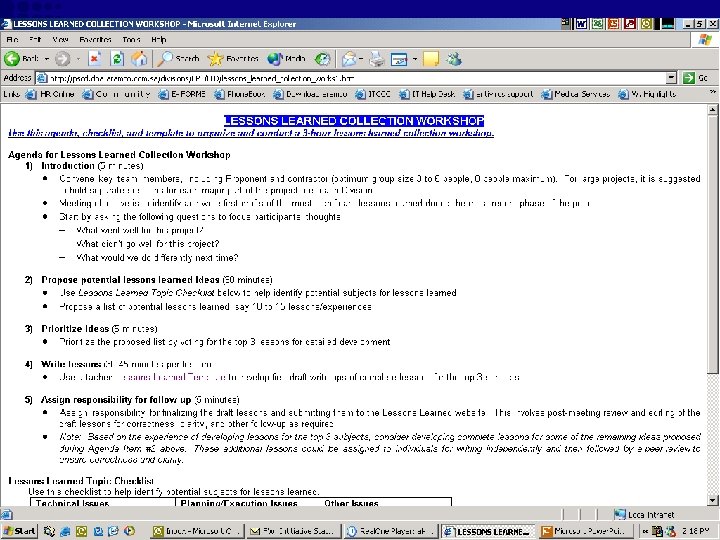Open the File menu
The height and width of the screenshot is (540, 720).
coord(12,39)
